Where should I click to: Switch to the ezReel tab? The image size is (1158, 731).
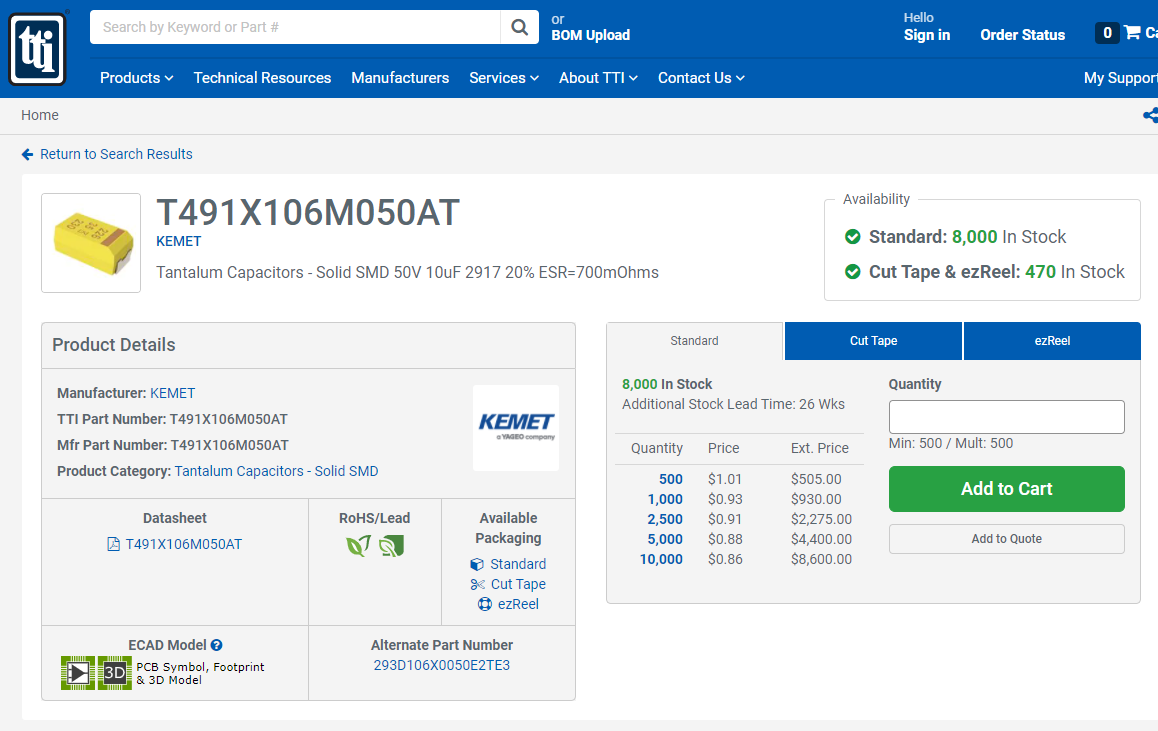(1052, 341)
